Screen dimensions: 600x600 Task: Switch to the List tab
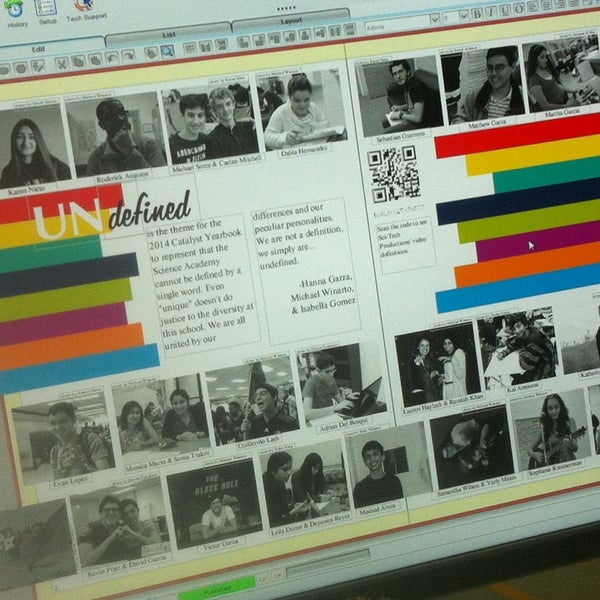(167, 34)
